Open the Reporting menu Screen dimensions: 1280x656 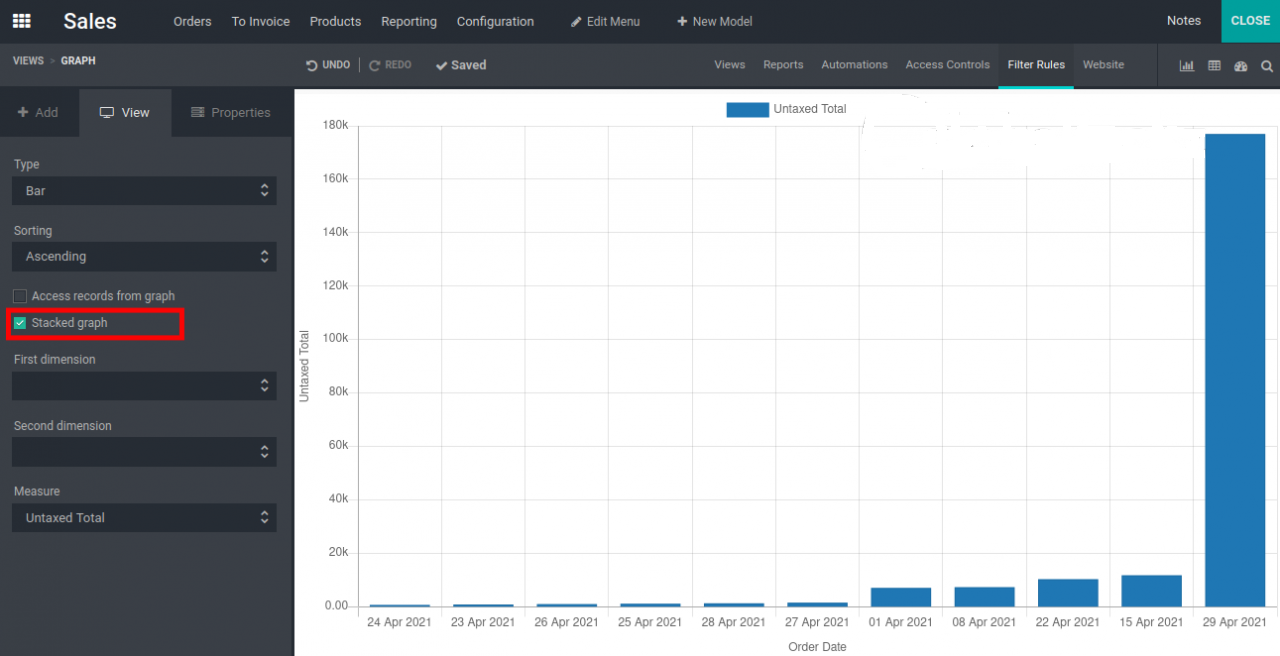tap(409, 21)
